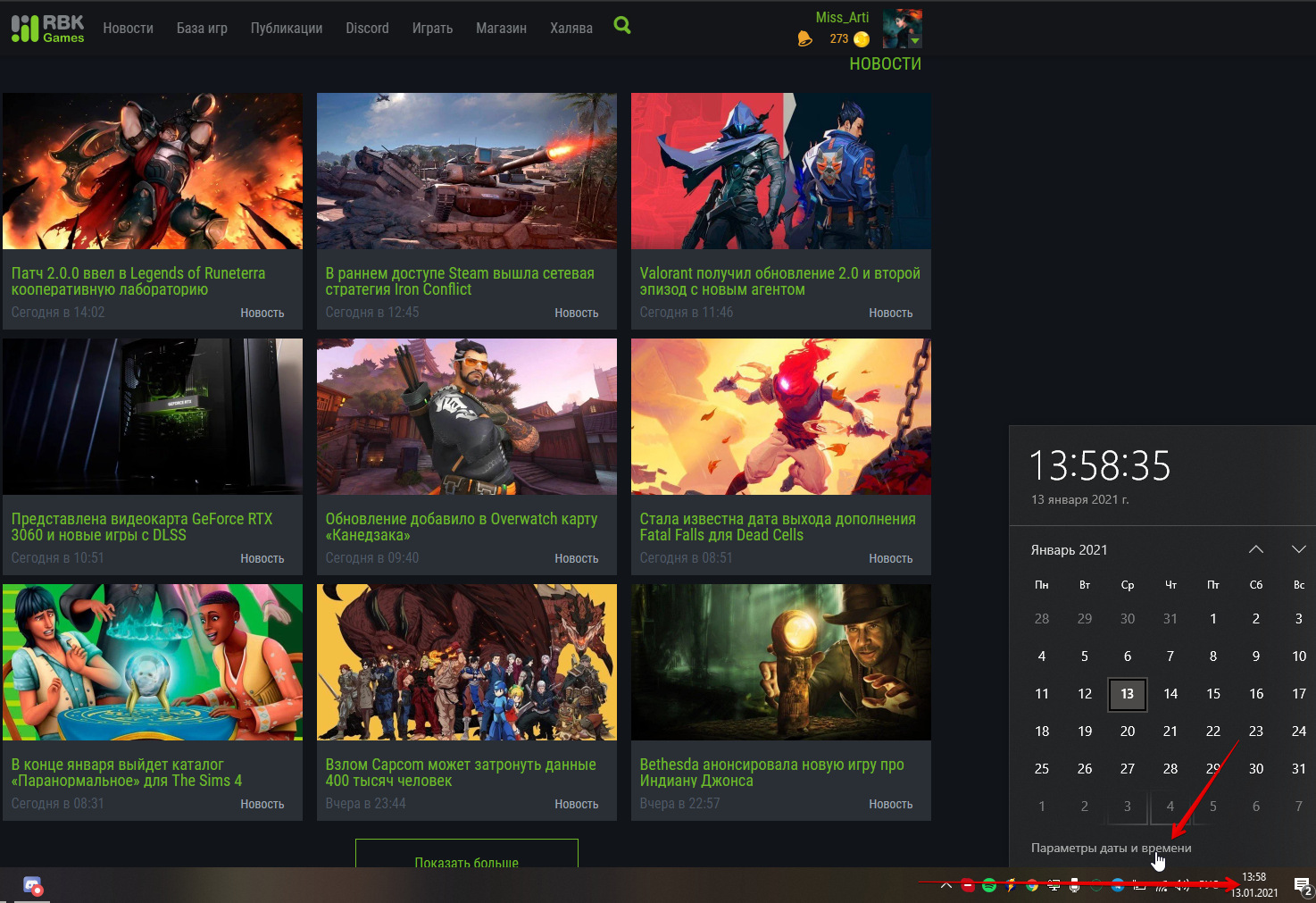The width and height of the screenshot is (1316, 903).
Task: Open Telegram tray icon
Action: click(1118, 885)
